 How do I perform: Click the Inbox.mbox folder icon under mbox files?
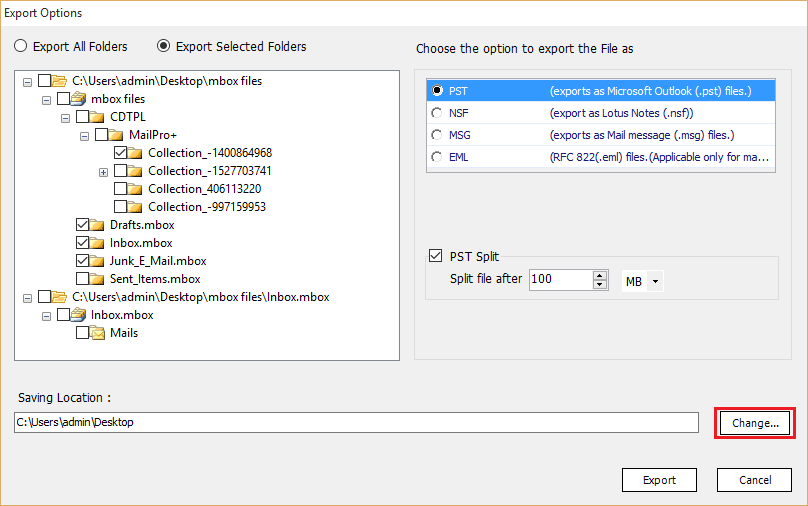click(97, 243)
